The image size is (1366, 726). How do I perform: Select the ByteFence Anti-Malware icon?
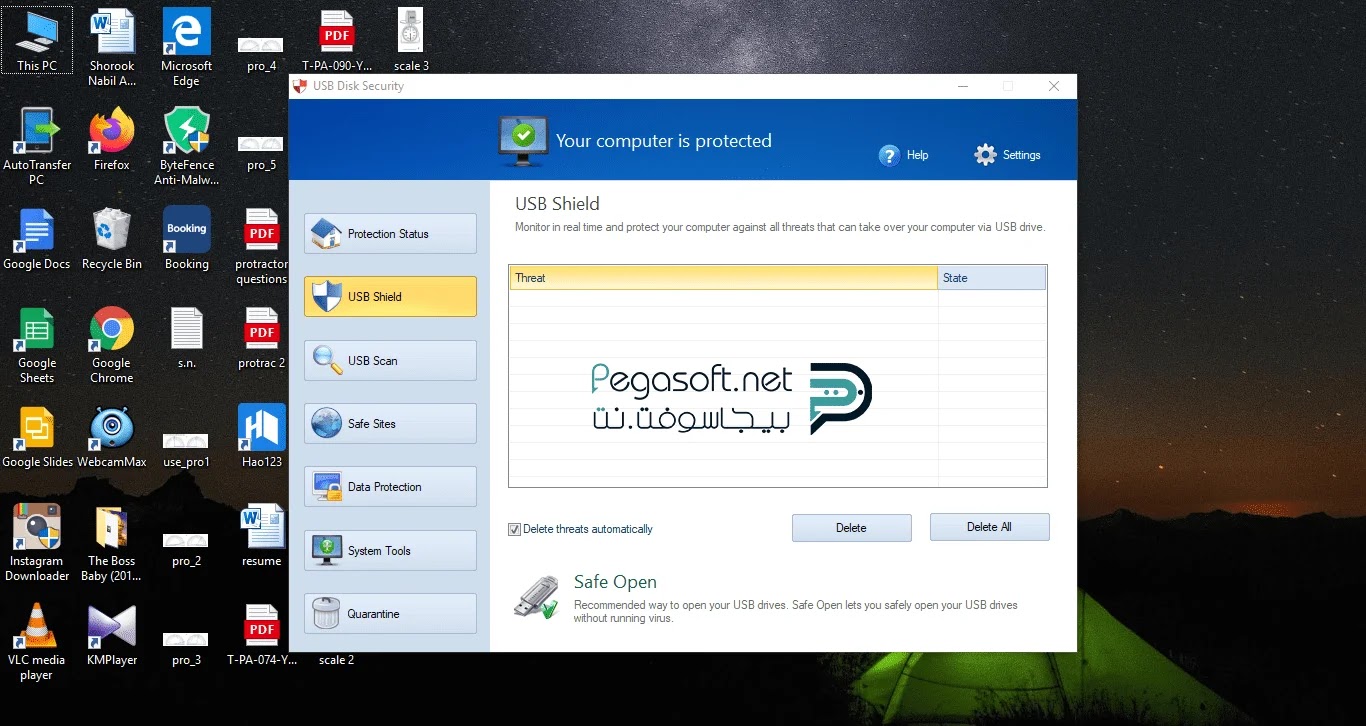point(186,146)
